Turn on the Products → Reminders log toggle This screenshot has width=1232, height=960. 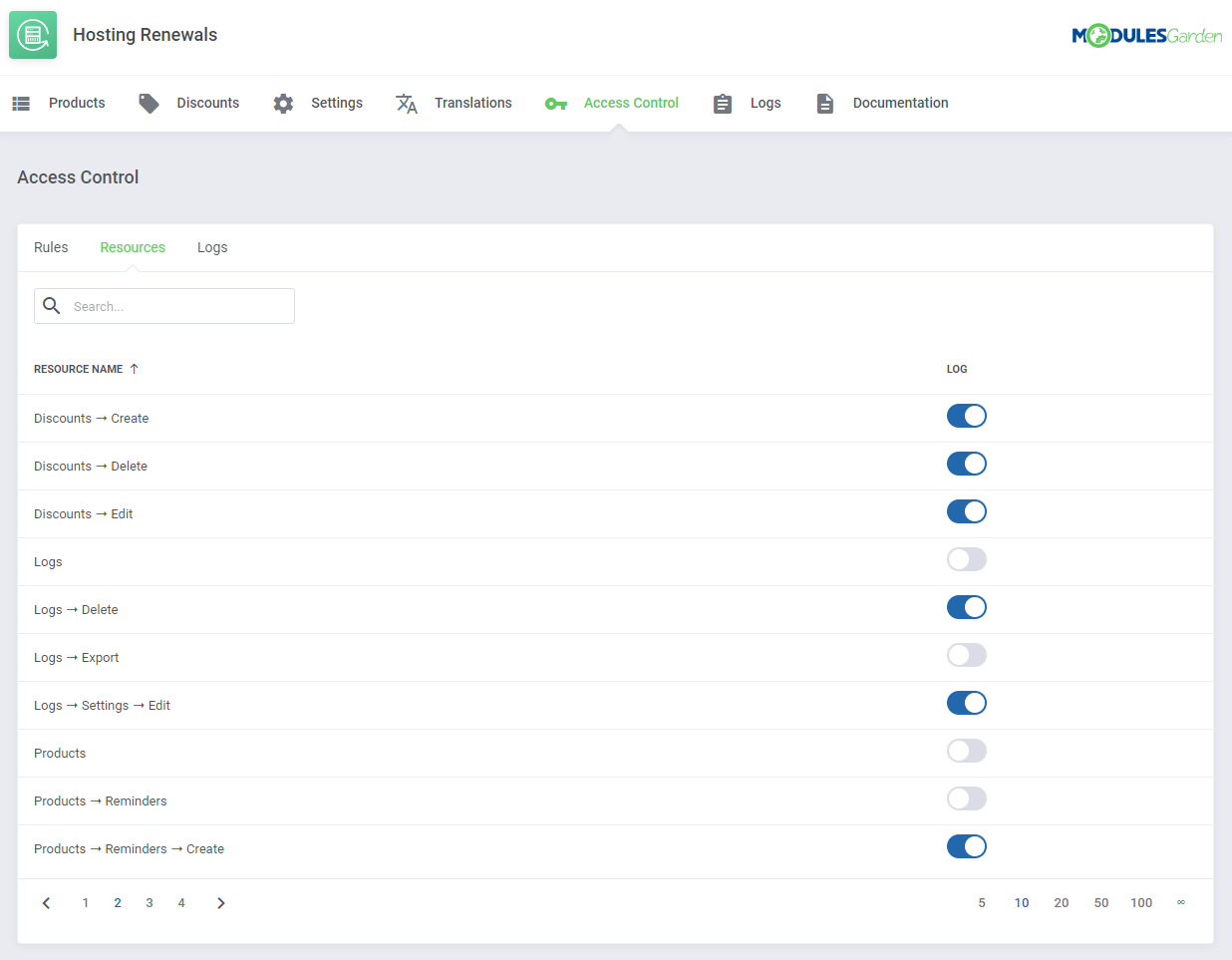(966, 799)
